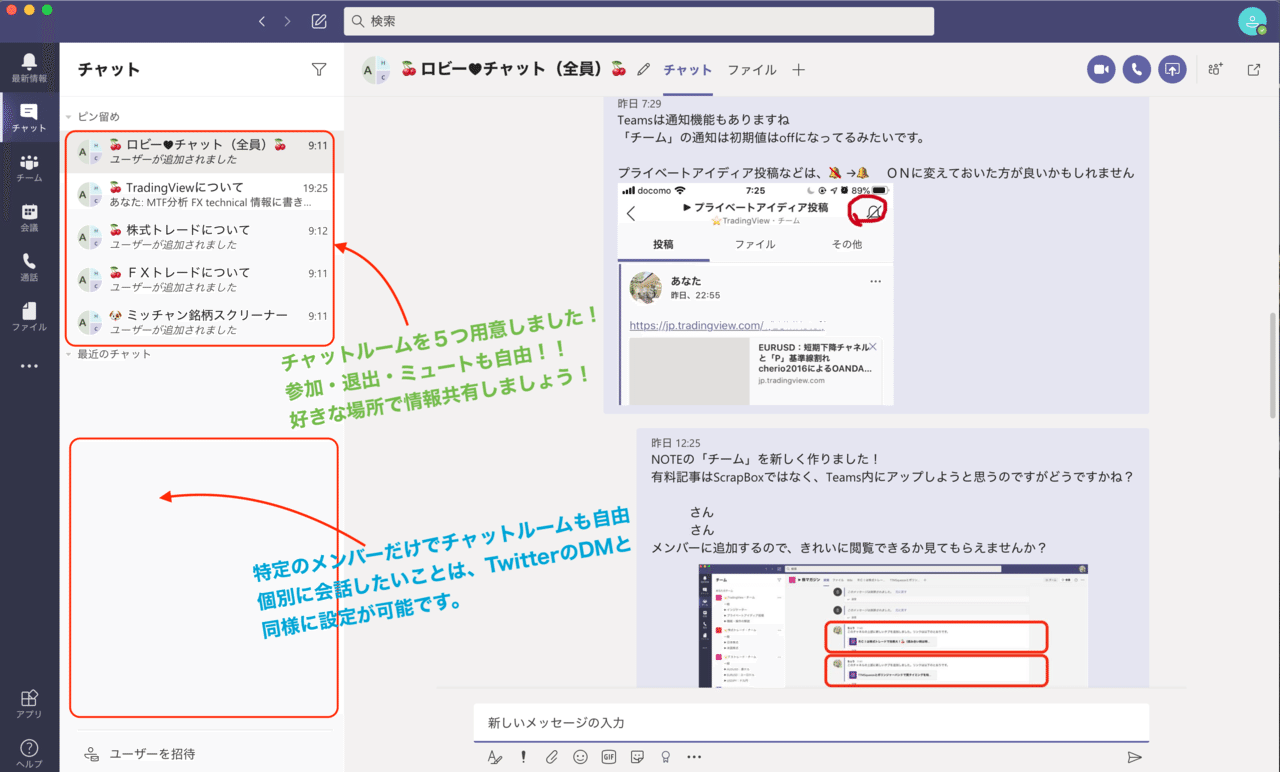Mark message as important exclamation icon
The height and width of the screenshot is (772, 1280).
[523, 757]
